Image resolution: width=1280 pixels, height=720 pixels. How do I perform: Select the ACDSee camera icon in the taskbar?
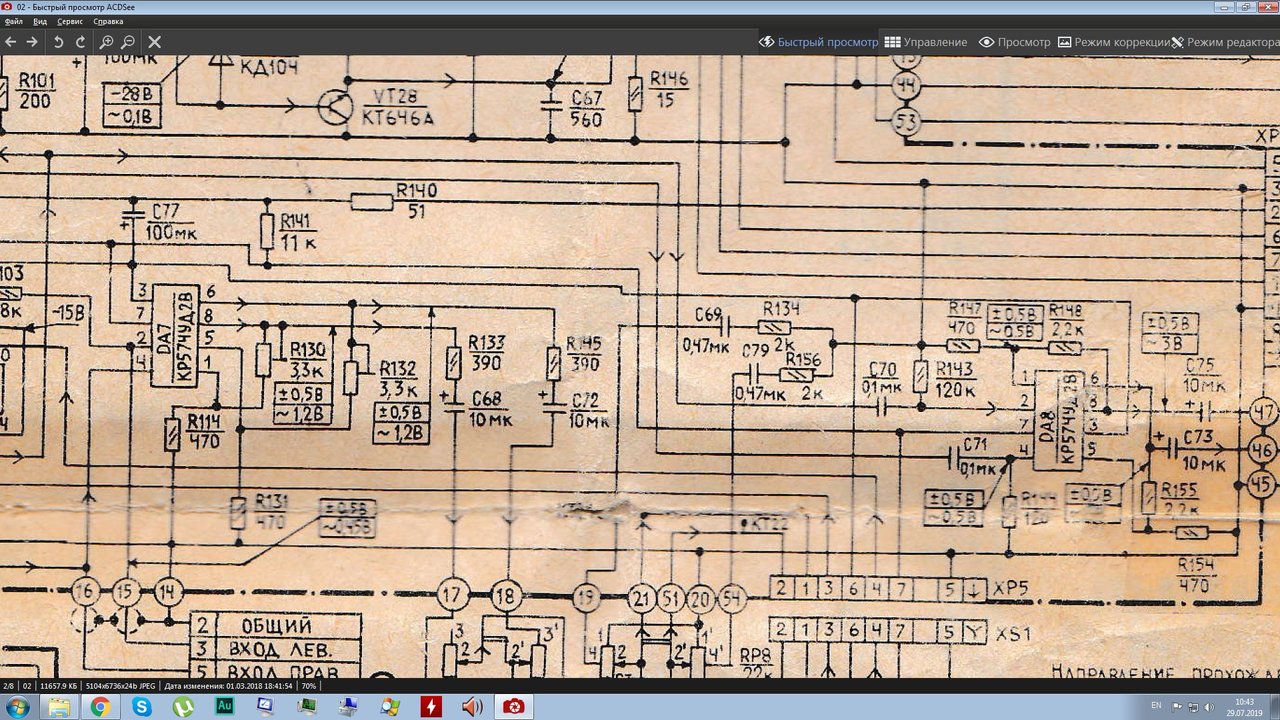pyautogui.click(x=513, y=706)
